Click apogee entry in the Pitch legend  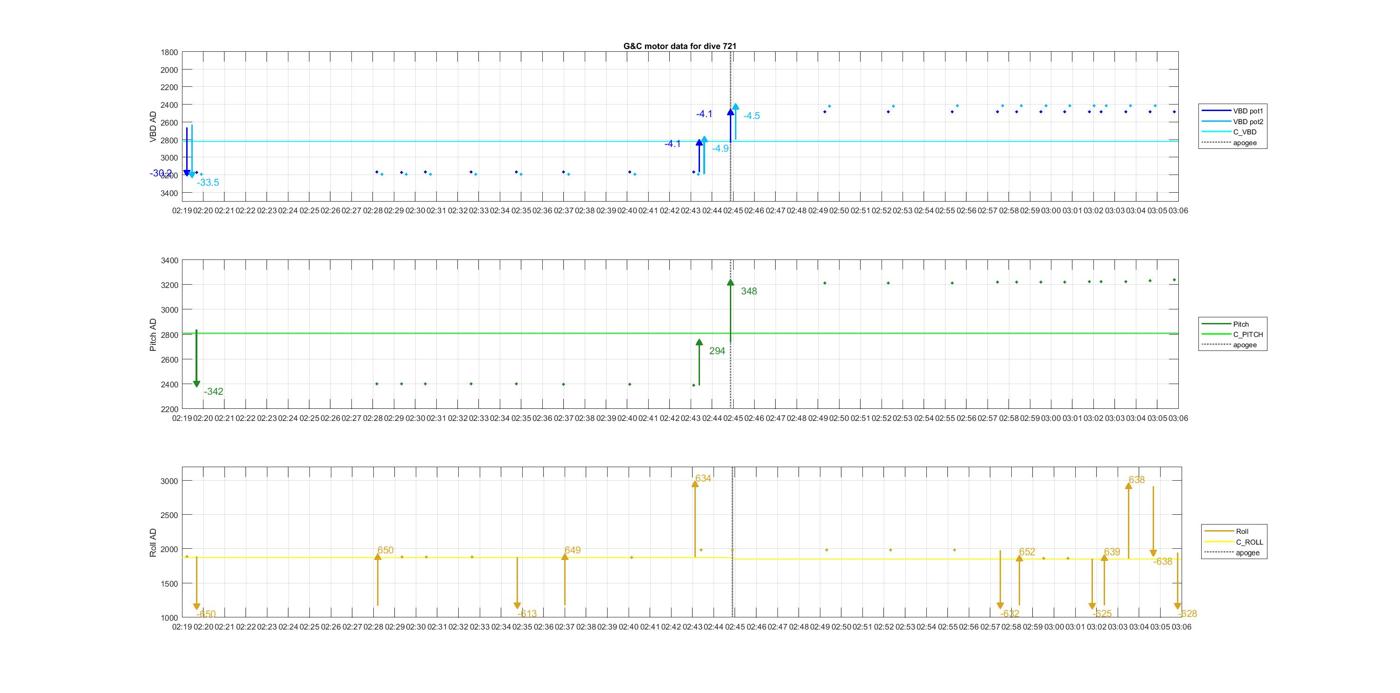tap(1230, 344)
